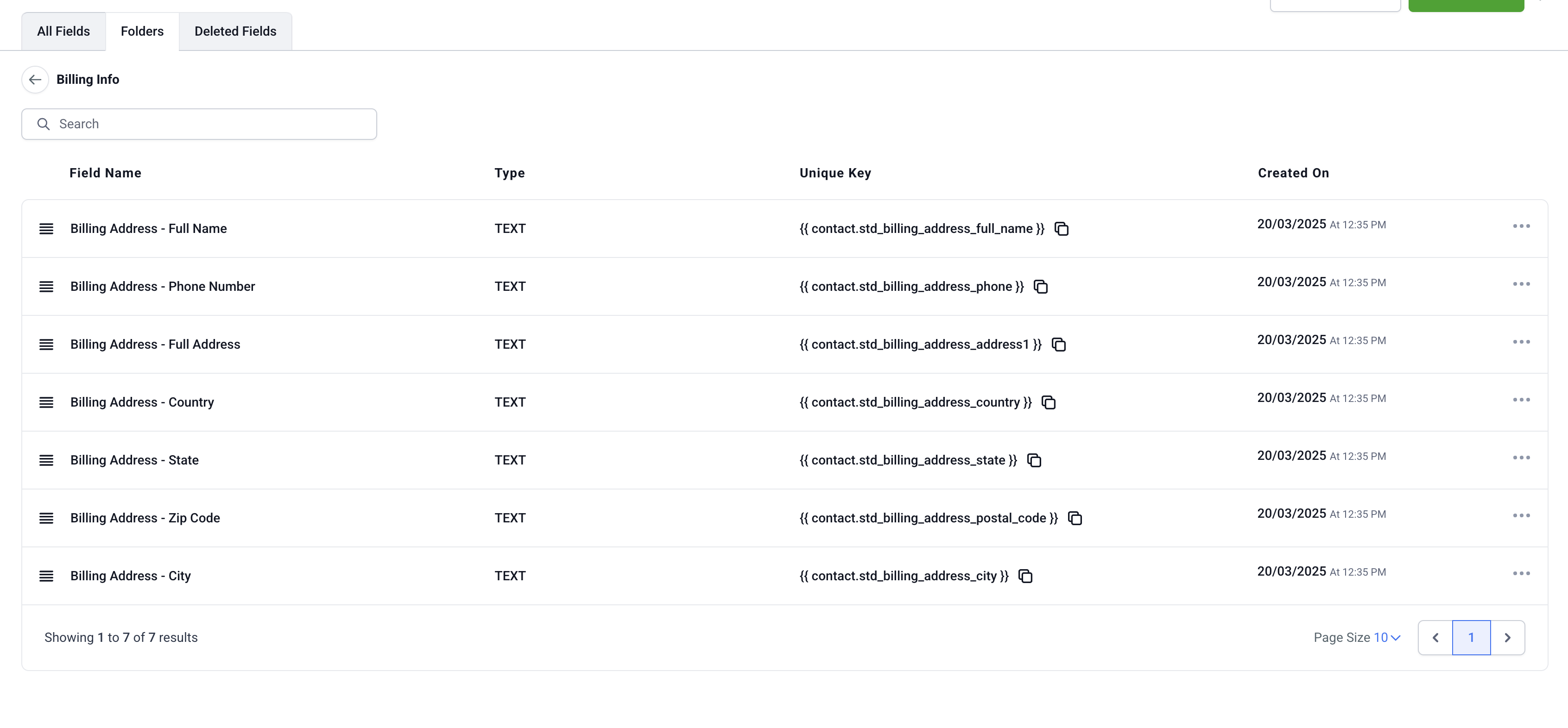Select 'Billing Address - Full Name' field
Viewport: 1568px width, 728px height.
tap(149, 229)
